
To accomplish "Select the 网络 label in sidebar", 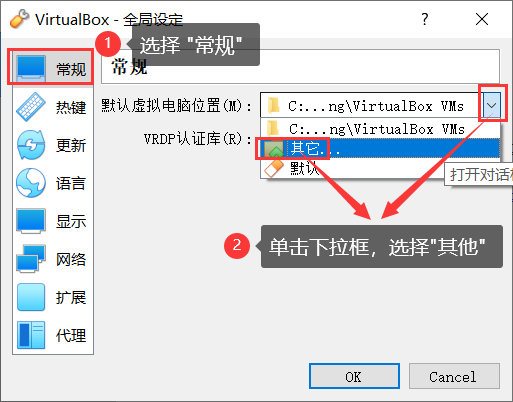I will point(71,259).
